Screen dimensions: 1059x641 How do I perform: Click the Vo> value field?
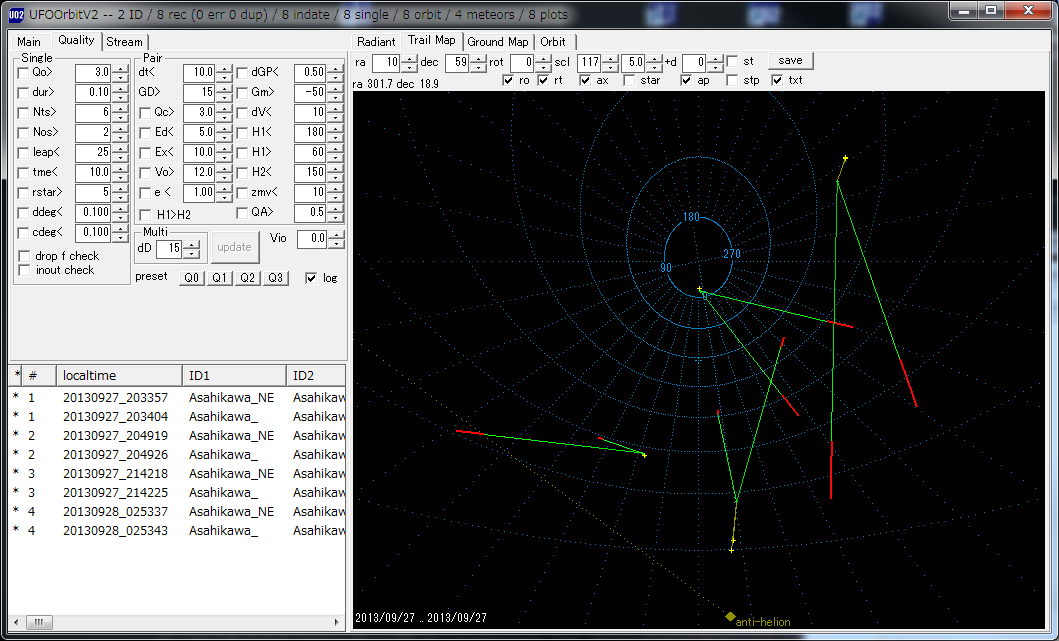pyautogui.click(x=199, y=172)
